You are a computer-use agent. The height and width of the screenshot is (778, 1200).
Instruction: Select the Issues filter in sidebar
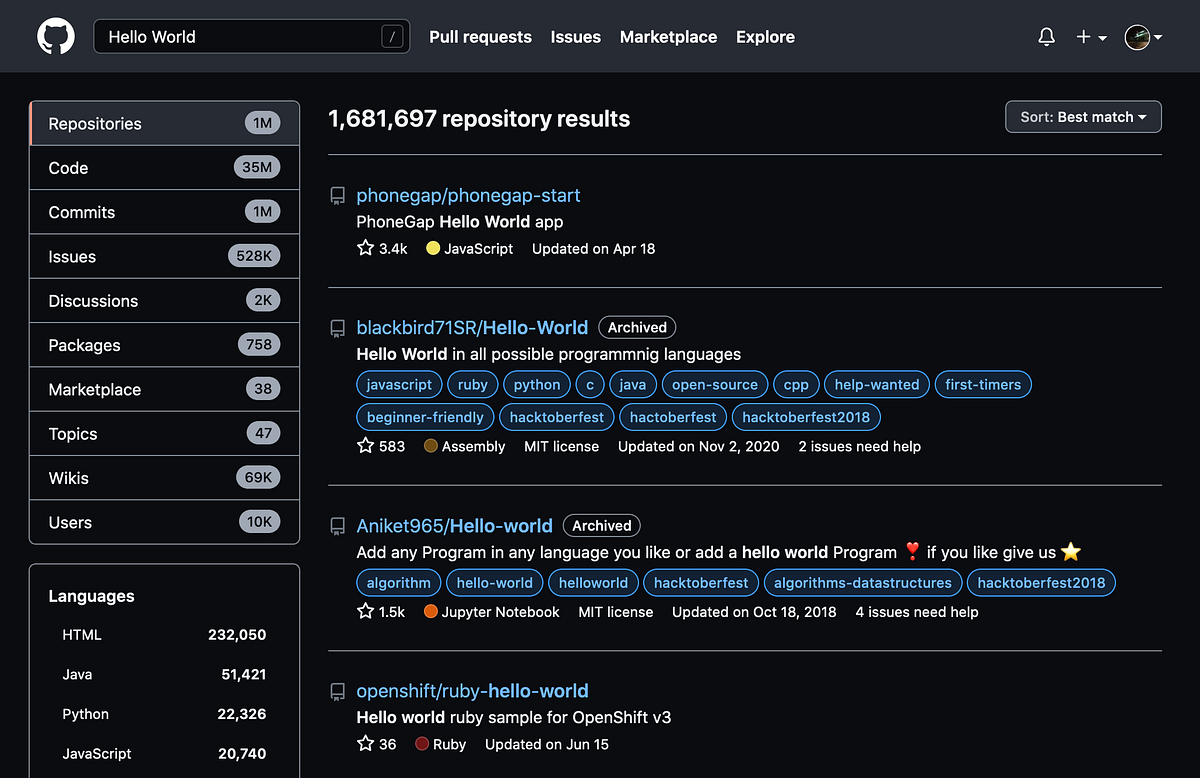[165, 256]
